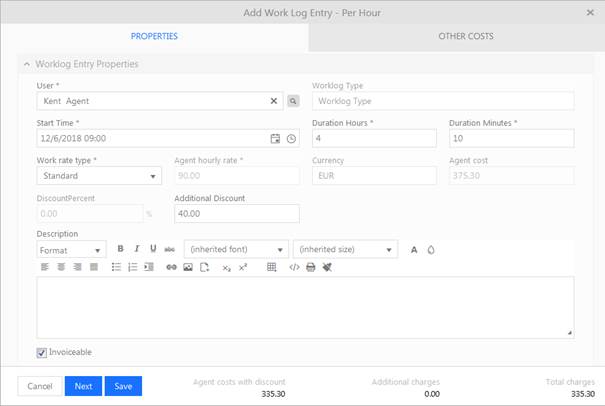Expand the Format dropdown
Viewport: 605px width, 406px height.
[x=71, y=249]
